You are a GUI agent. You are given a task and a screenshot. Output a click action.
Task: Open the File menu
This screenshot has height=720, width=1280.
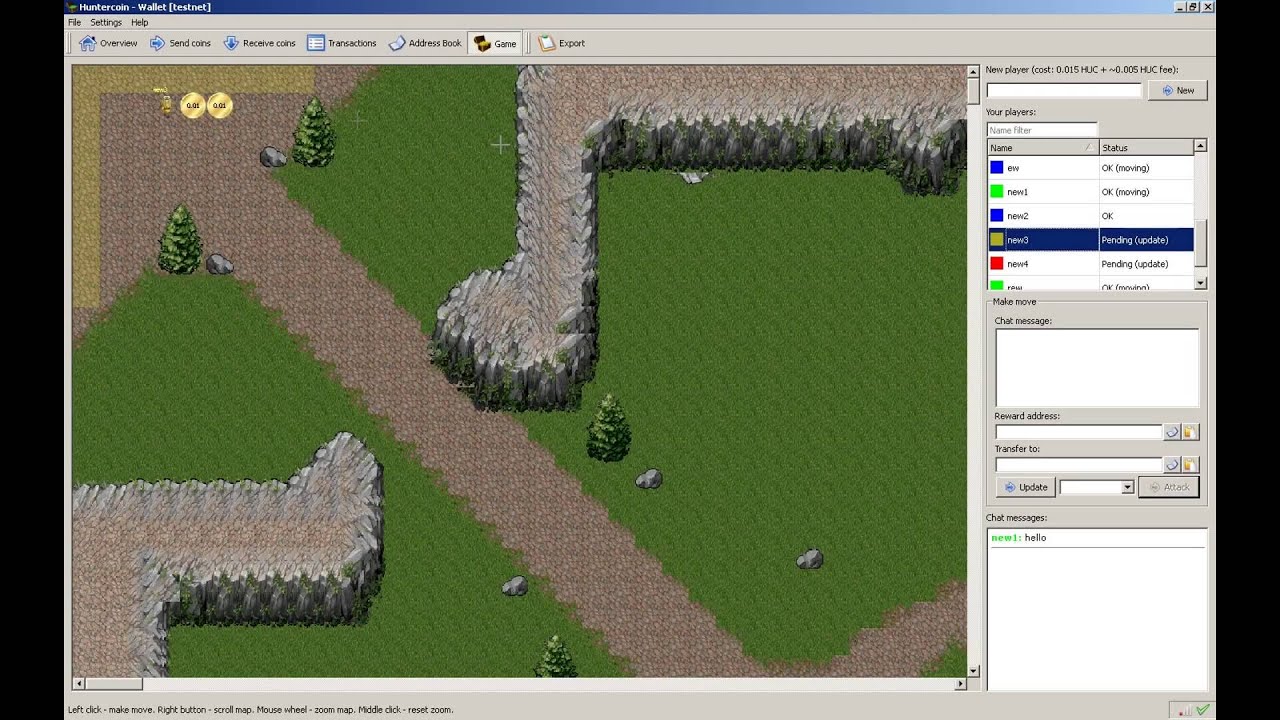(x=74, y=22)
